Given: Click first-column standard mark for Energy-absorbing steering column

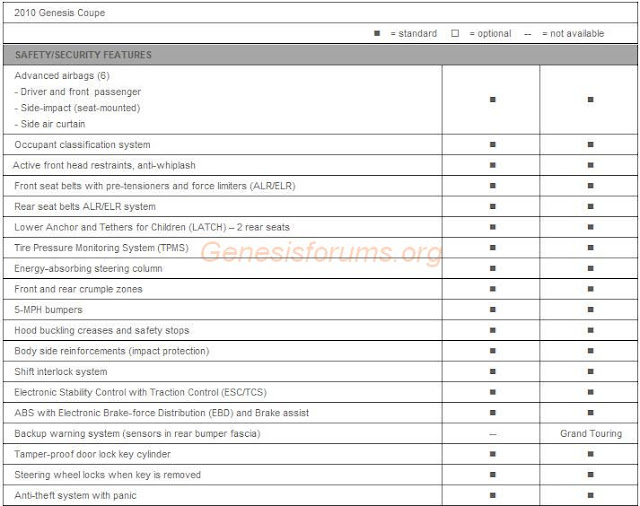Looking at the screenshot, I should coord(493,269).
